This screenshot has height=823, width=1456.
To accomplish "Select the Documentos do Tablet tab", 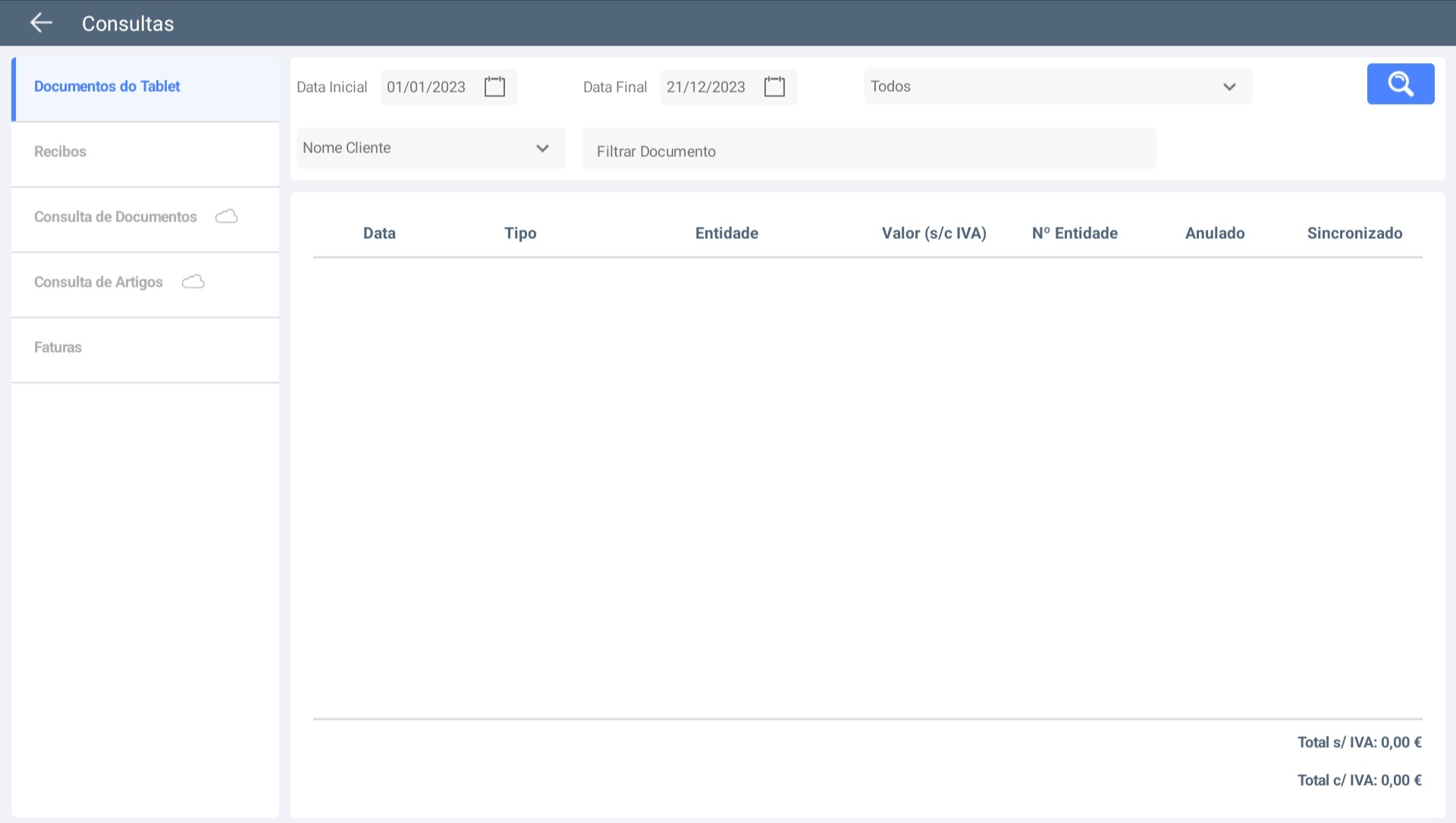I will 107,86.
